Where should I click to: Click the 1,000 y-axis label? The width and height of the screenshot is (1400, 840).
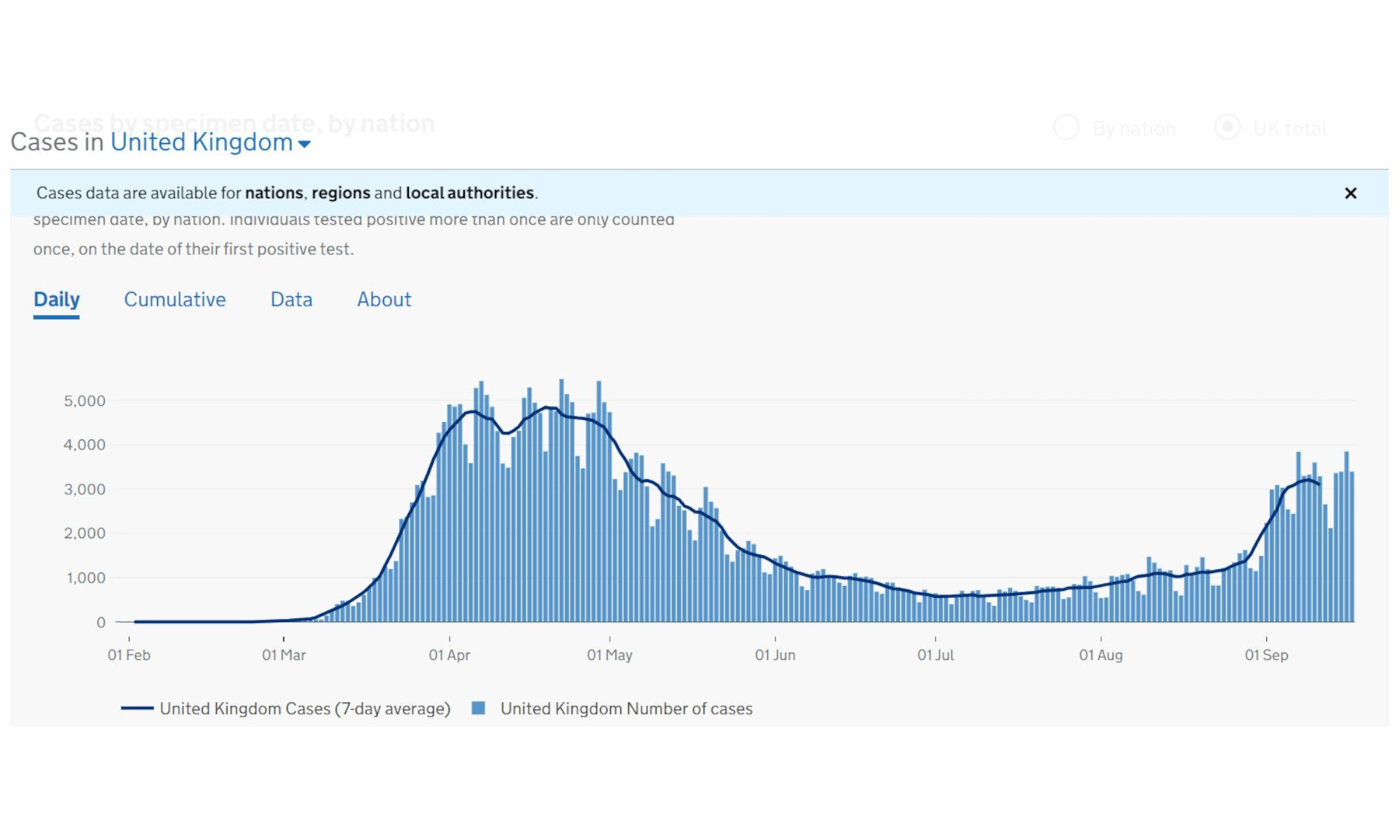point(86,578)
